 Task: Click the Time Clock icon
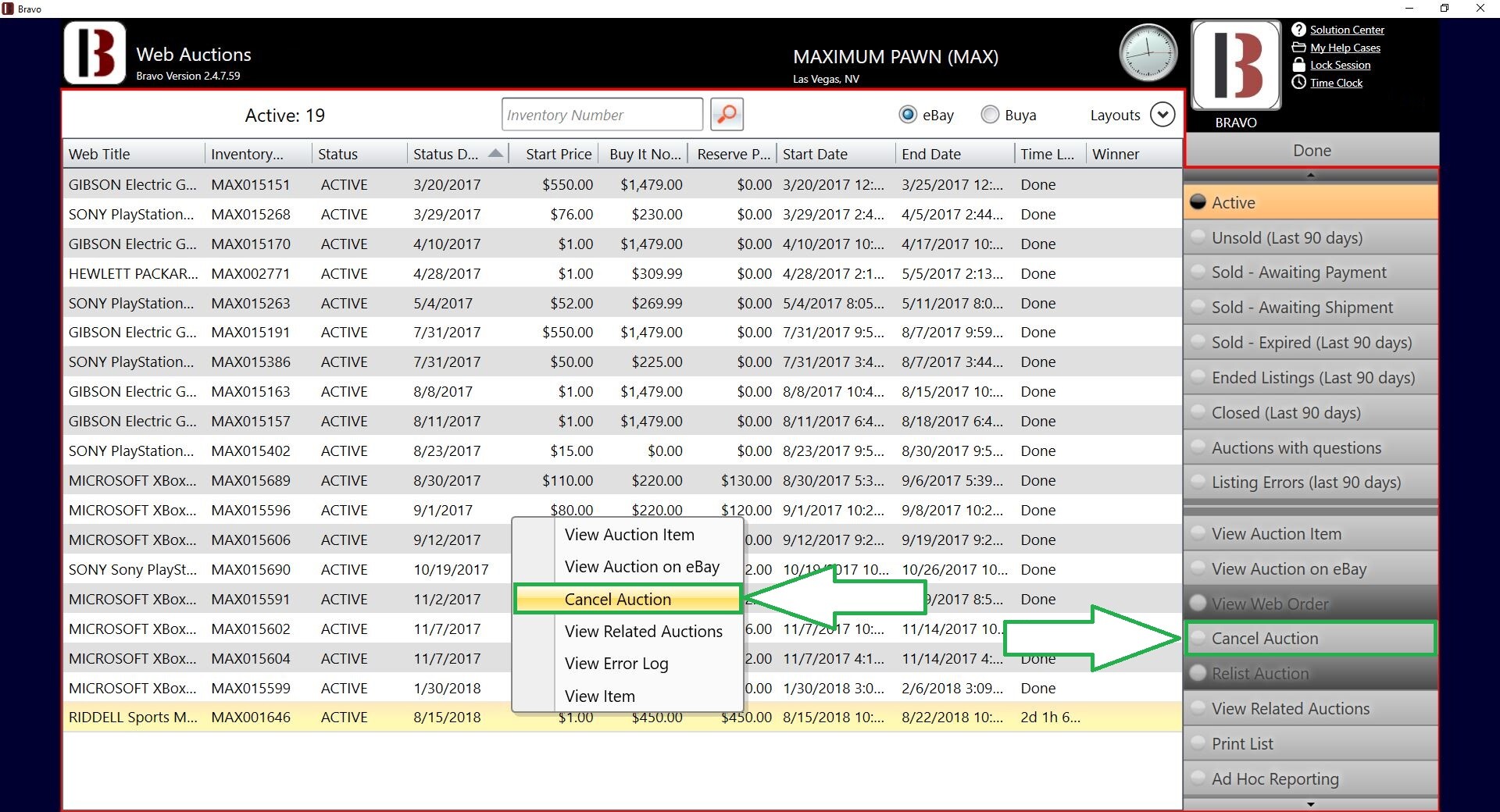[x=1298, y=83]
